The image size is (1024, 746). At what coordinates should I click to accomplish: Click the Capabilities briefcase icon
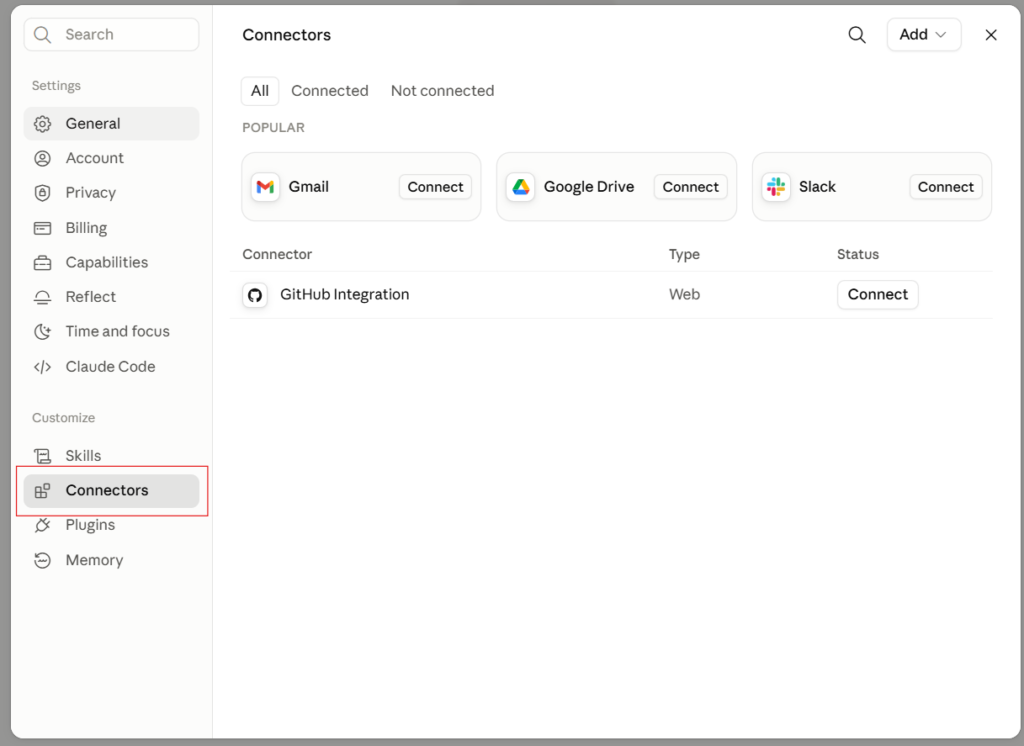[42, 263]
